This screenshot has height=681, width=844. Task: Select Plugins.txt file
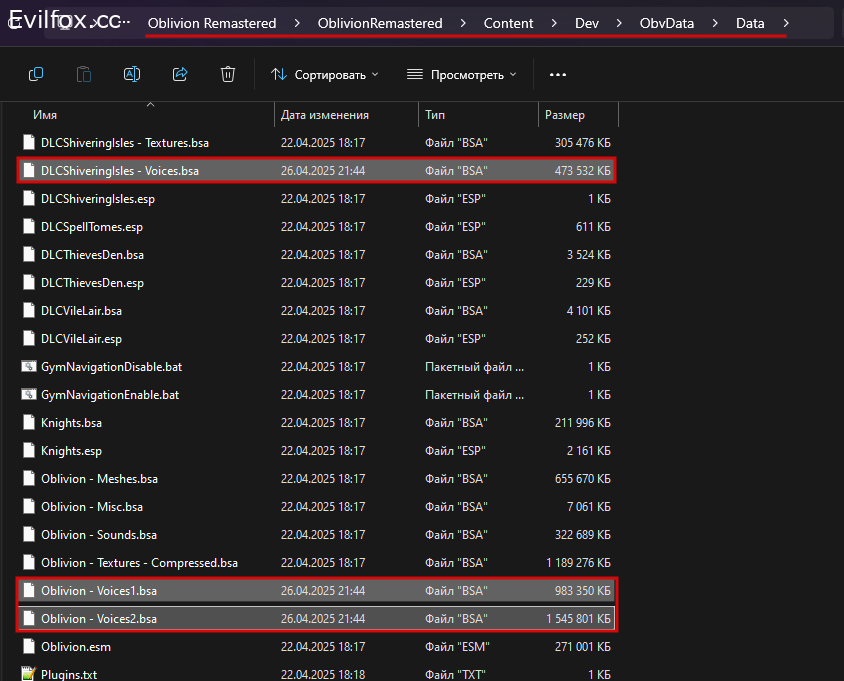(x=317, y=674)
